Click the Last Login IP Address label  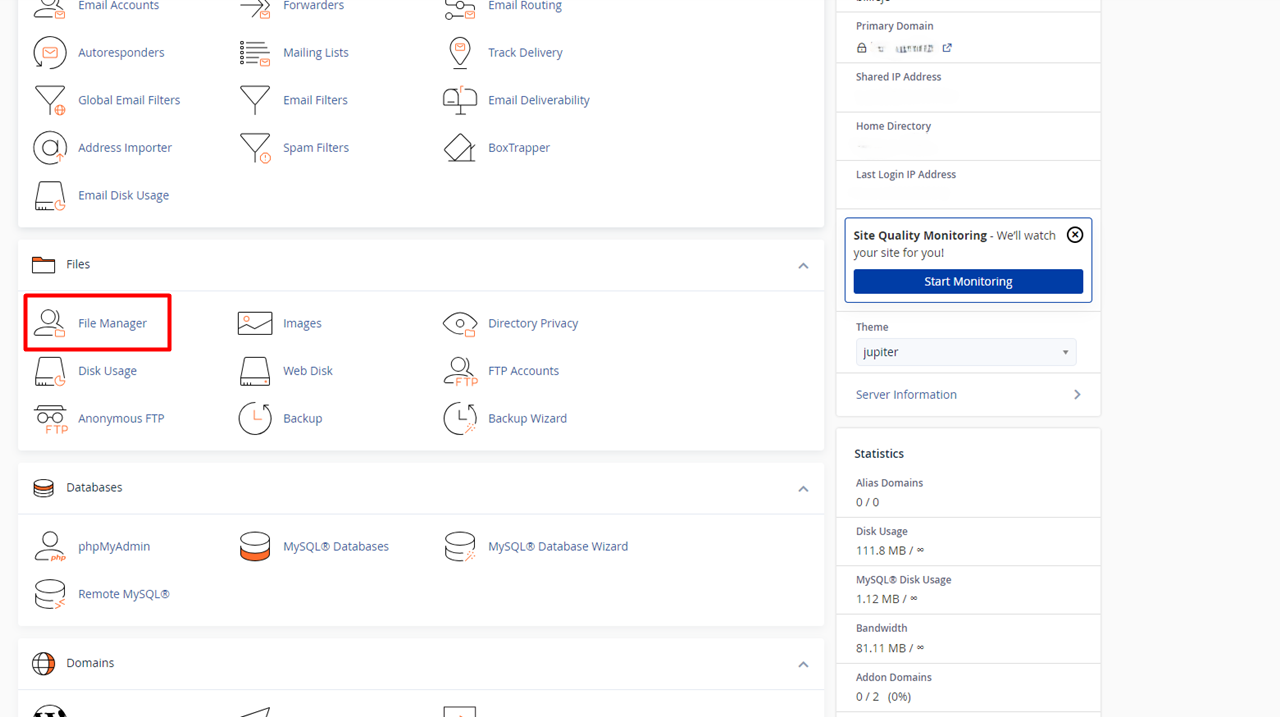tap(906, 175)
